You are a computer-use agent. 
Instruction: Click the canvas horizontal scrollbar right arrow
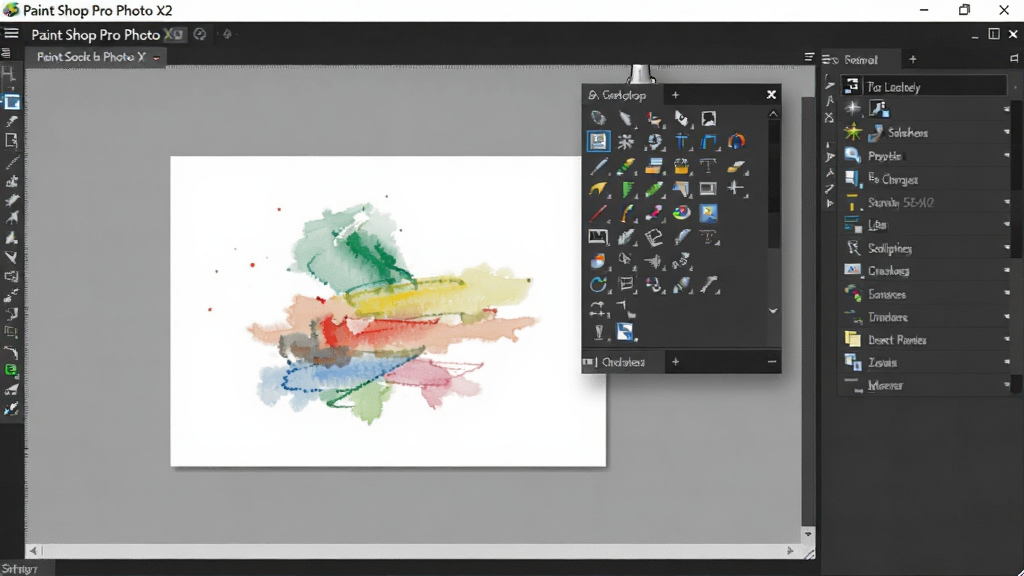click(x=790, y=551)
